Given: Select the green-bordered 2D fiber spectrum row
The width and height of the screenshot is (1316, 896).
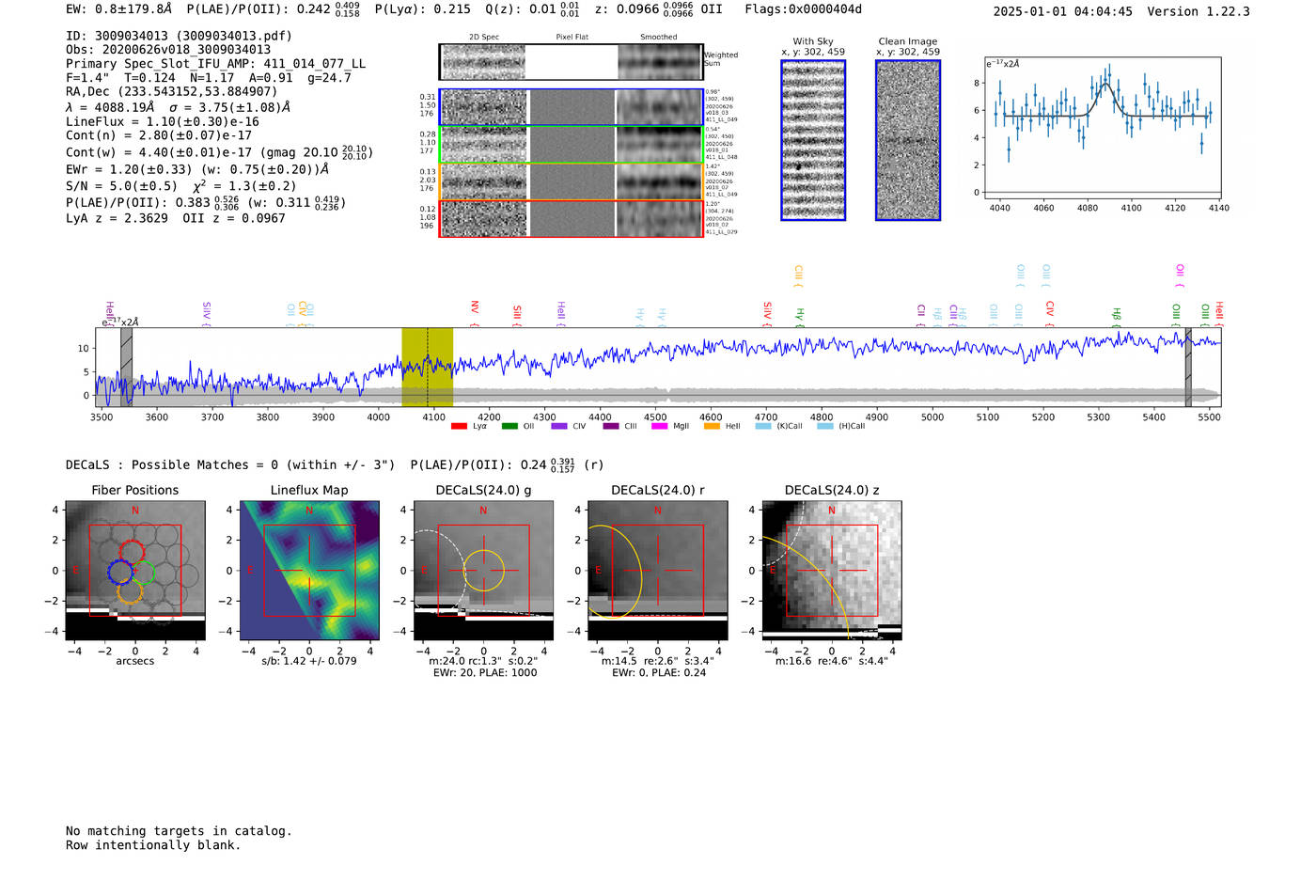Looking at the screenshot, I should tap(572, 145).
